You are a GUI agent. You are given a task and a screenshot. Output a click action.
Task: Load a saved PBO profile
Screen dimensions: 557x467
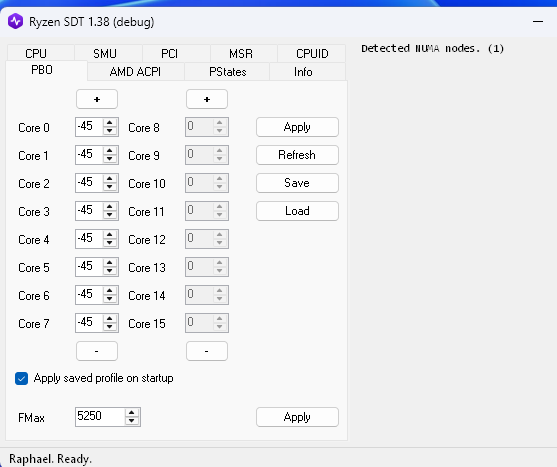pos(297,211)
